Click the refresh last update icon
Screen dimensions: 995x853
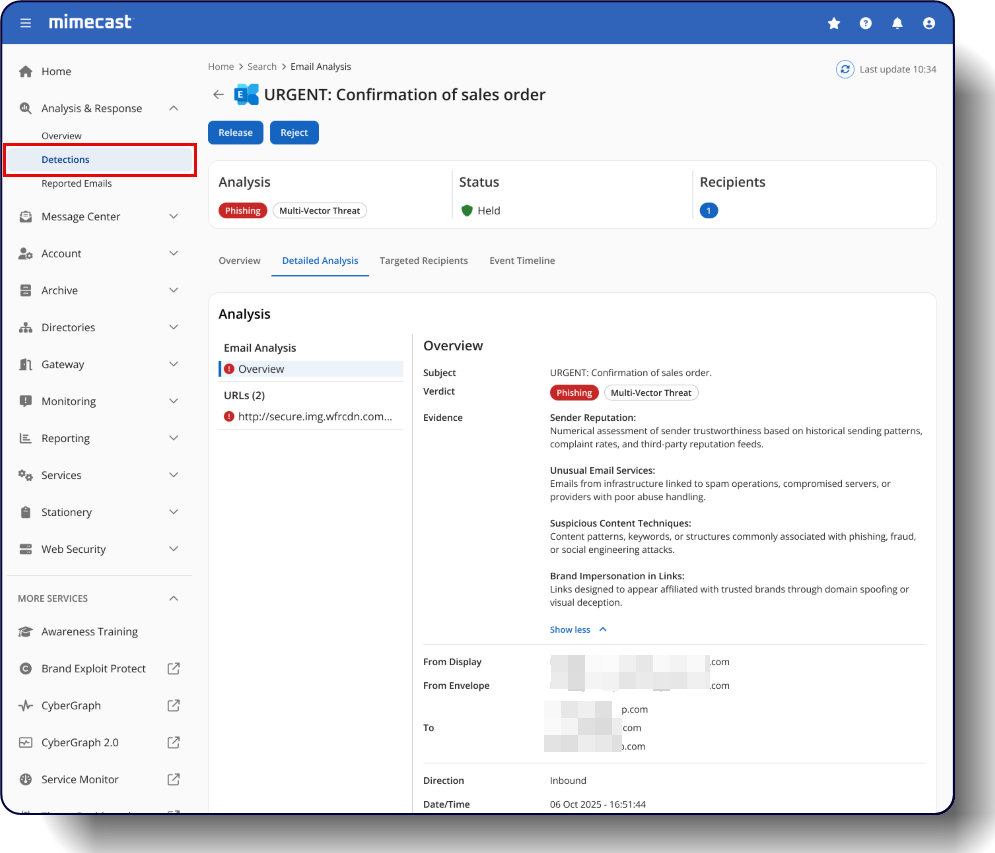845,69
